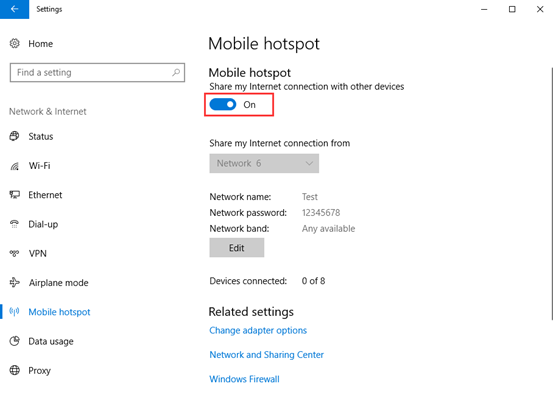Open the Data usage settings page

click(x=51, y=341)
